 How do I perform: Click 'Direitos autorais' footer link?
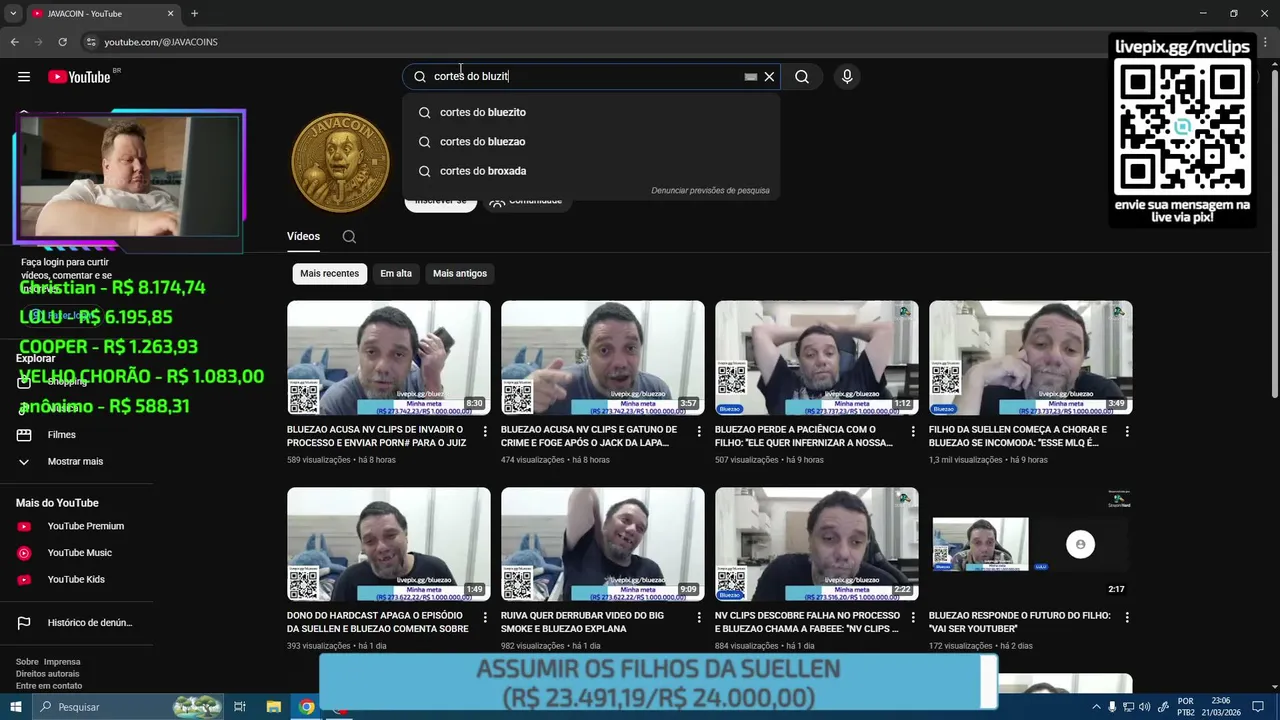click(x=47, y=674)
